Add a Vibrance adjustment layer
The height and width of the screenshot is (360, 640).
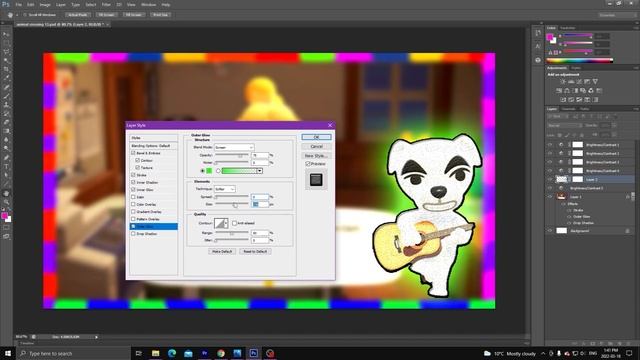click(595, 82)
